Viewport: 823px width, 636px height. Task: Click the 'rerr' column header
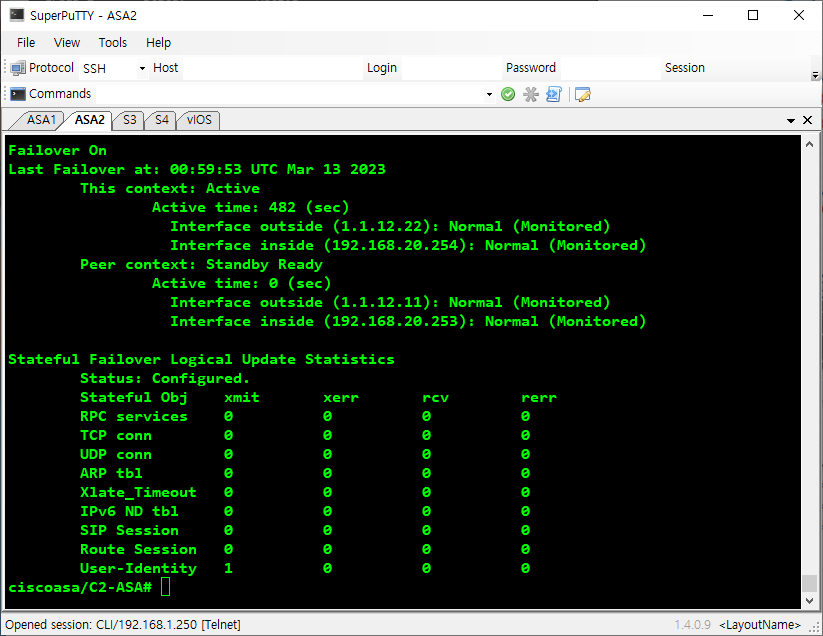coord(539,398)
